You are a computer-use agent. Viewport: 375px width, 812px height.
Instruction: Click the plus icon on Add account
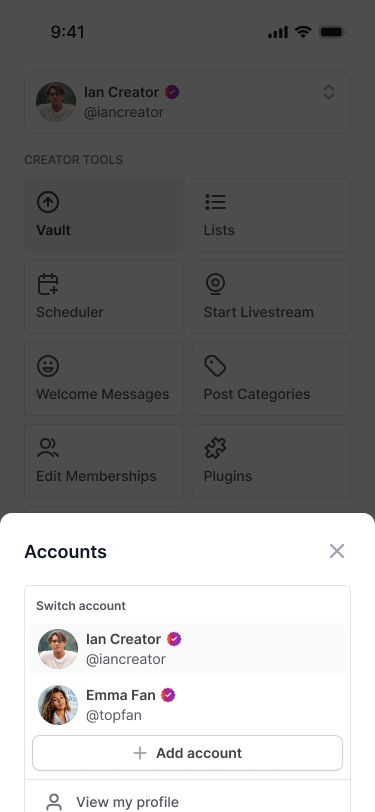tap(140, 753)
